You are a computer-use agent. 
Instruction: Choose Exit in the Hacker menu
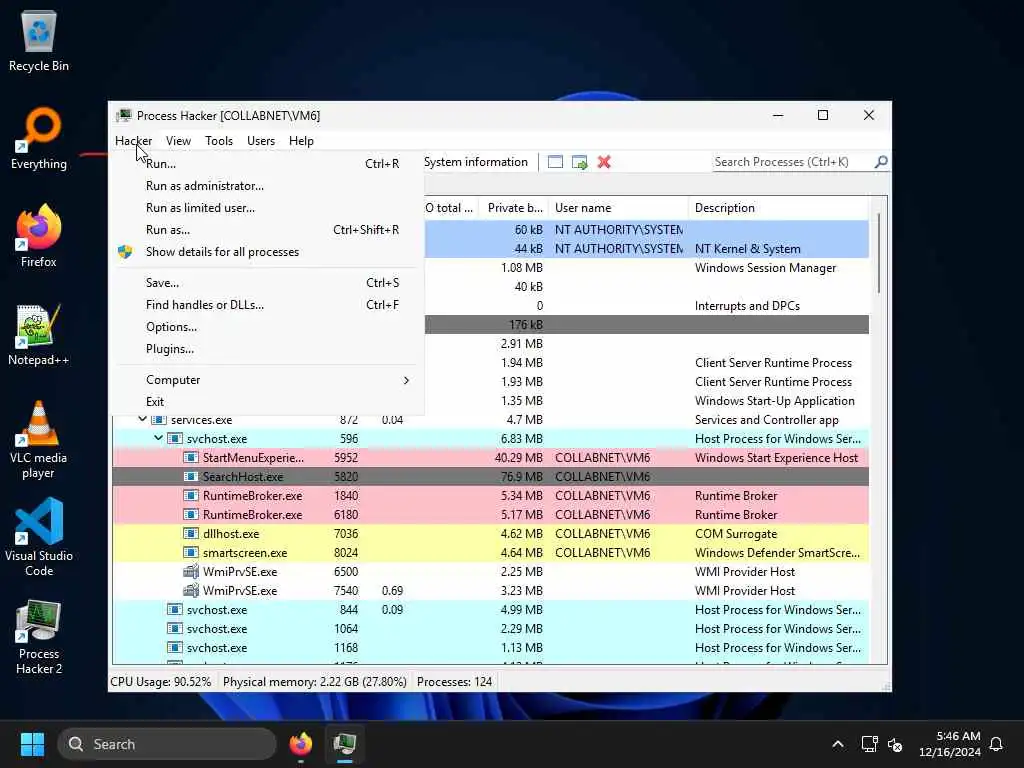pos(268,402)
